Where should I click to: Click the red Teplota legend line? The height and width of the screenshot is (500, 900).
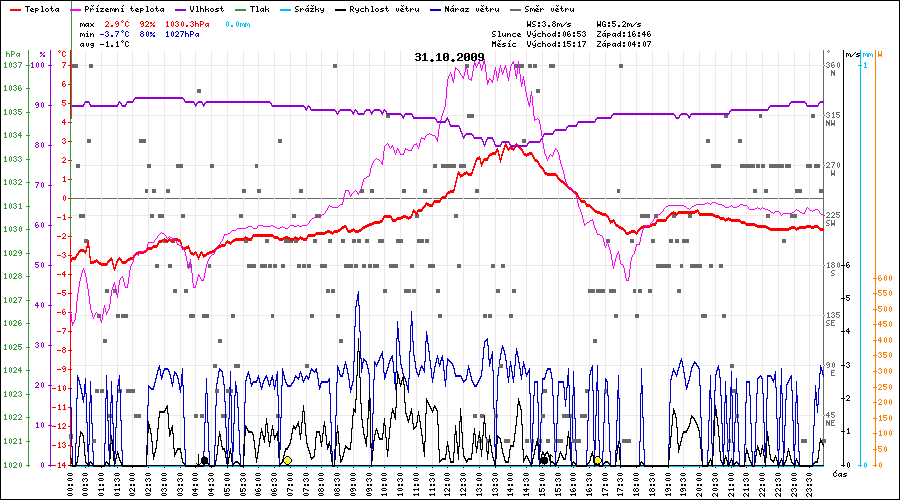pos(14,9)
